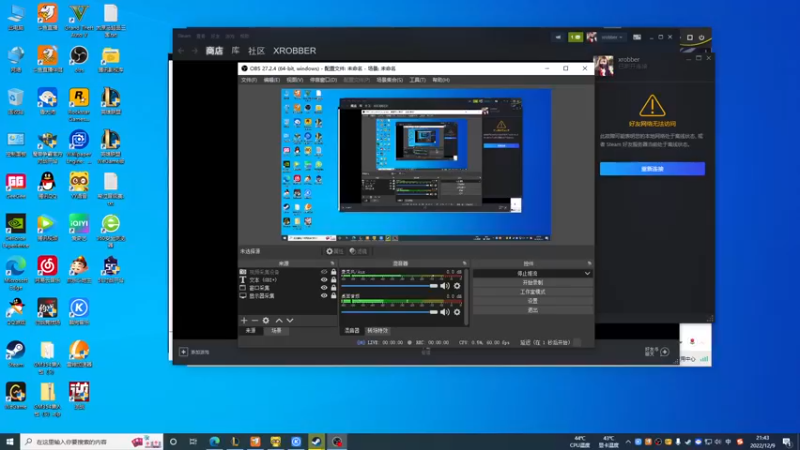The width and height of the screenshot is (800, 450).
Task: Open XROBBER profile tab in Steam
Action: tap(294, 51)
